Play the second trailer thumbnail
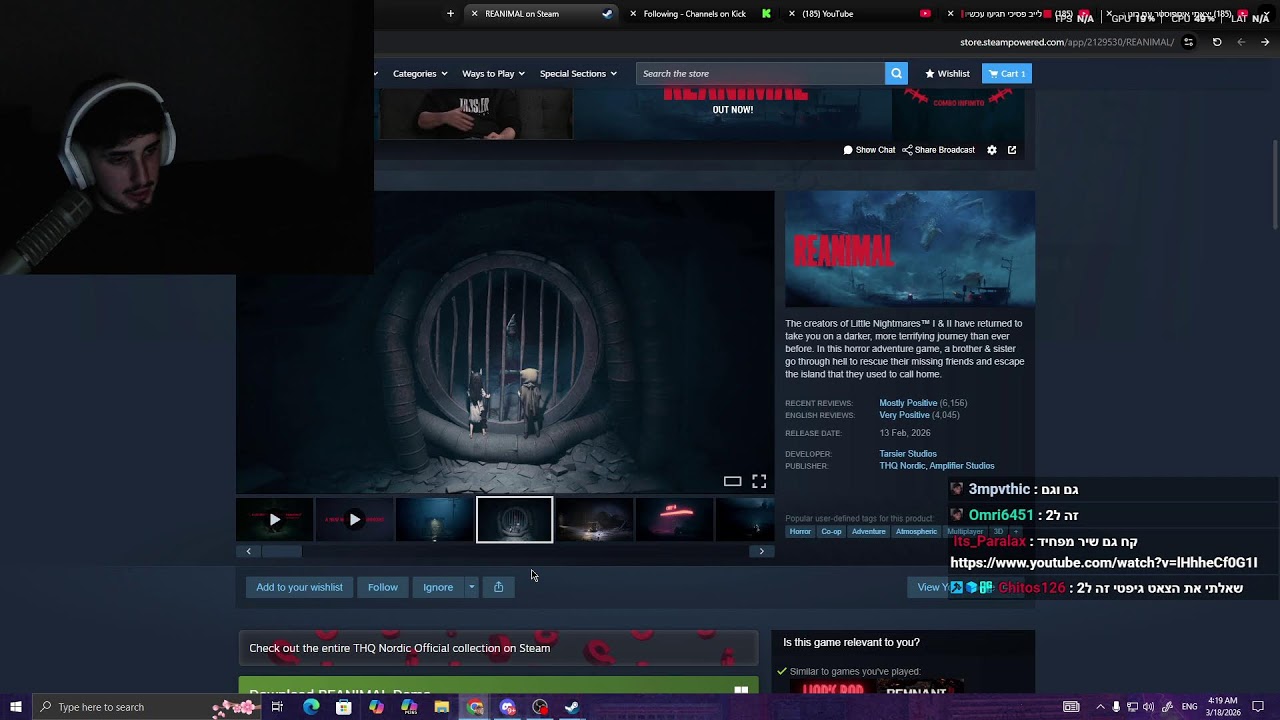The image size is (1280, 720). coord(355,520)
